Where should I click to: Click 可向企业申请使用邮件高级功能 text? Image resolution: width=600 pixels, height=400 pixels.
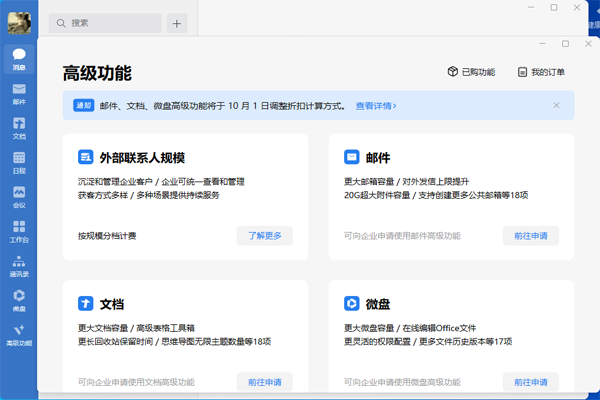pos(402,236)
